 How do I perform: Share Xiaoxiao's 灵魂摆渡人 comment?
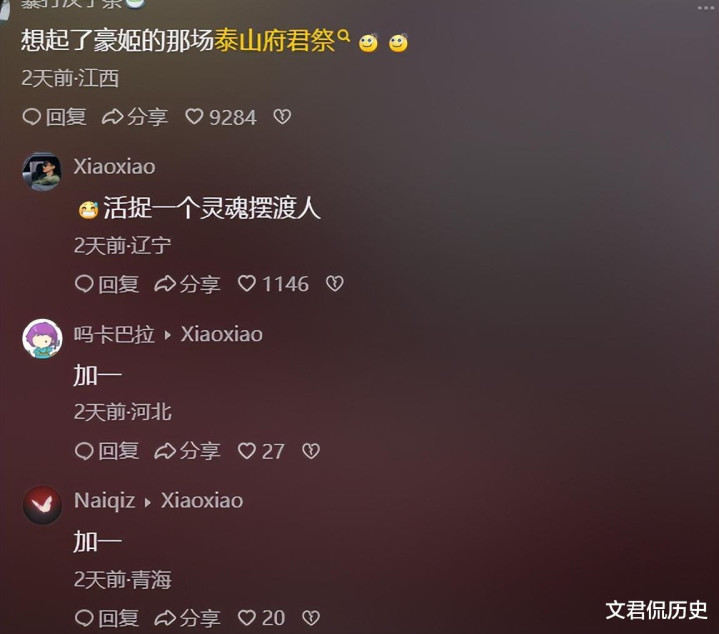[x=187, y=284]
